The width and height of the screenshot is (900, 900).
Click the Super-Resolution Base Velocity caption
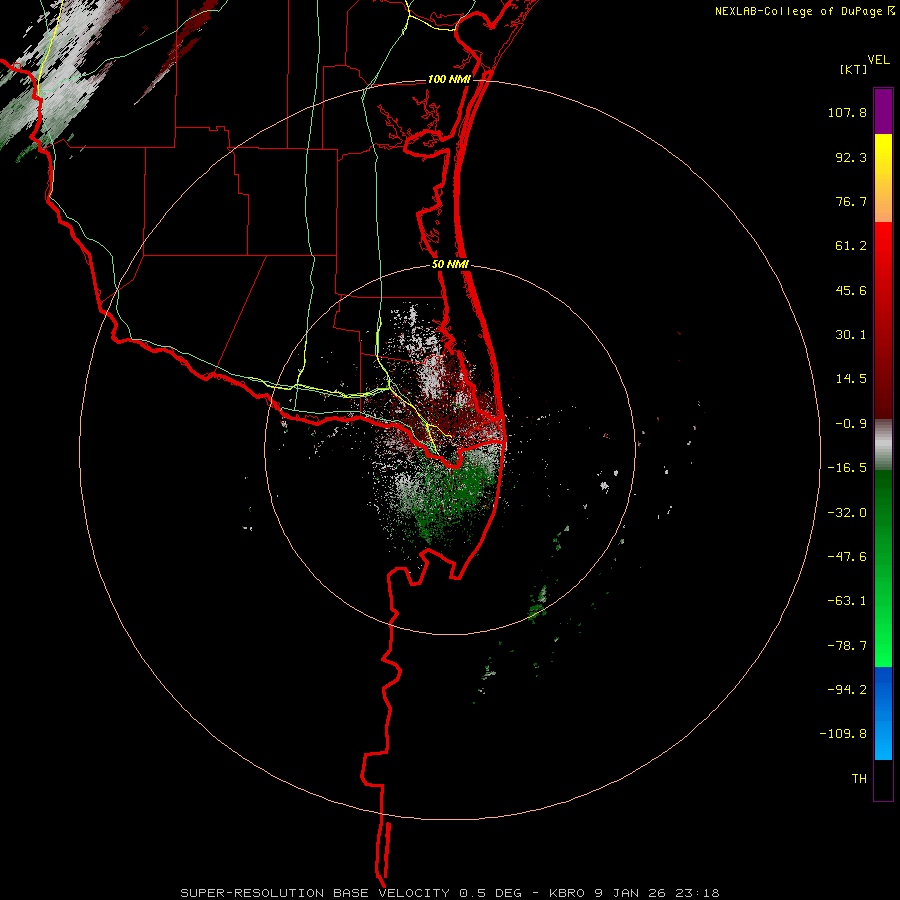[449, 893]
